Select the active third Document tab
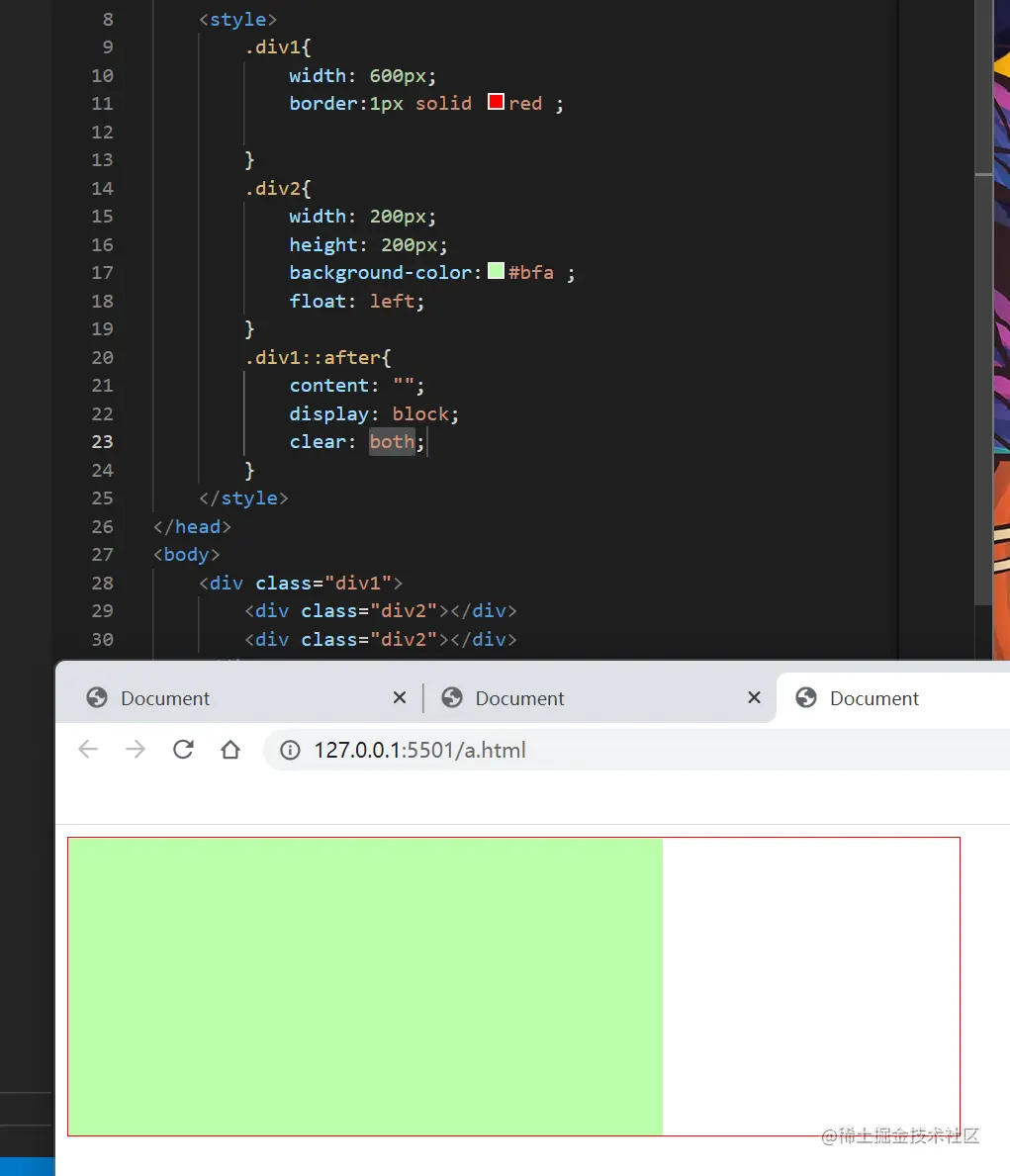The height and width of the screenshot is (1176, 1010). tap(893, 698)
